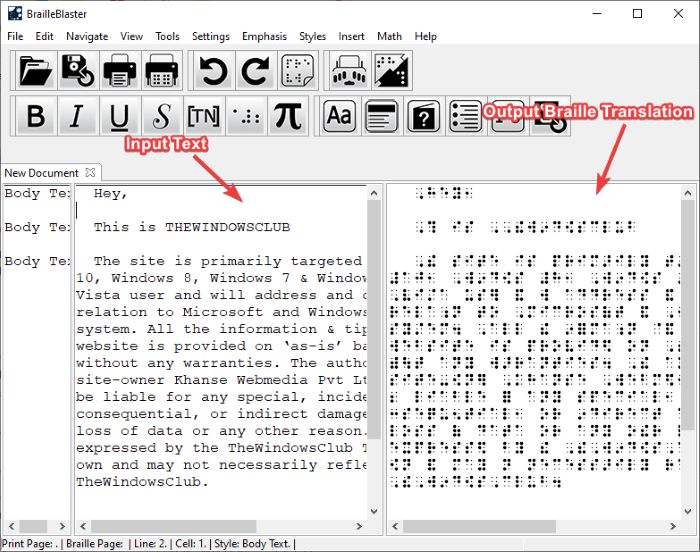Apply the heading style page icon
Image resolution: width=700 pixels, height=552 pixels.
pyautogui.click(x=381, y=116)
